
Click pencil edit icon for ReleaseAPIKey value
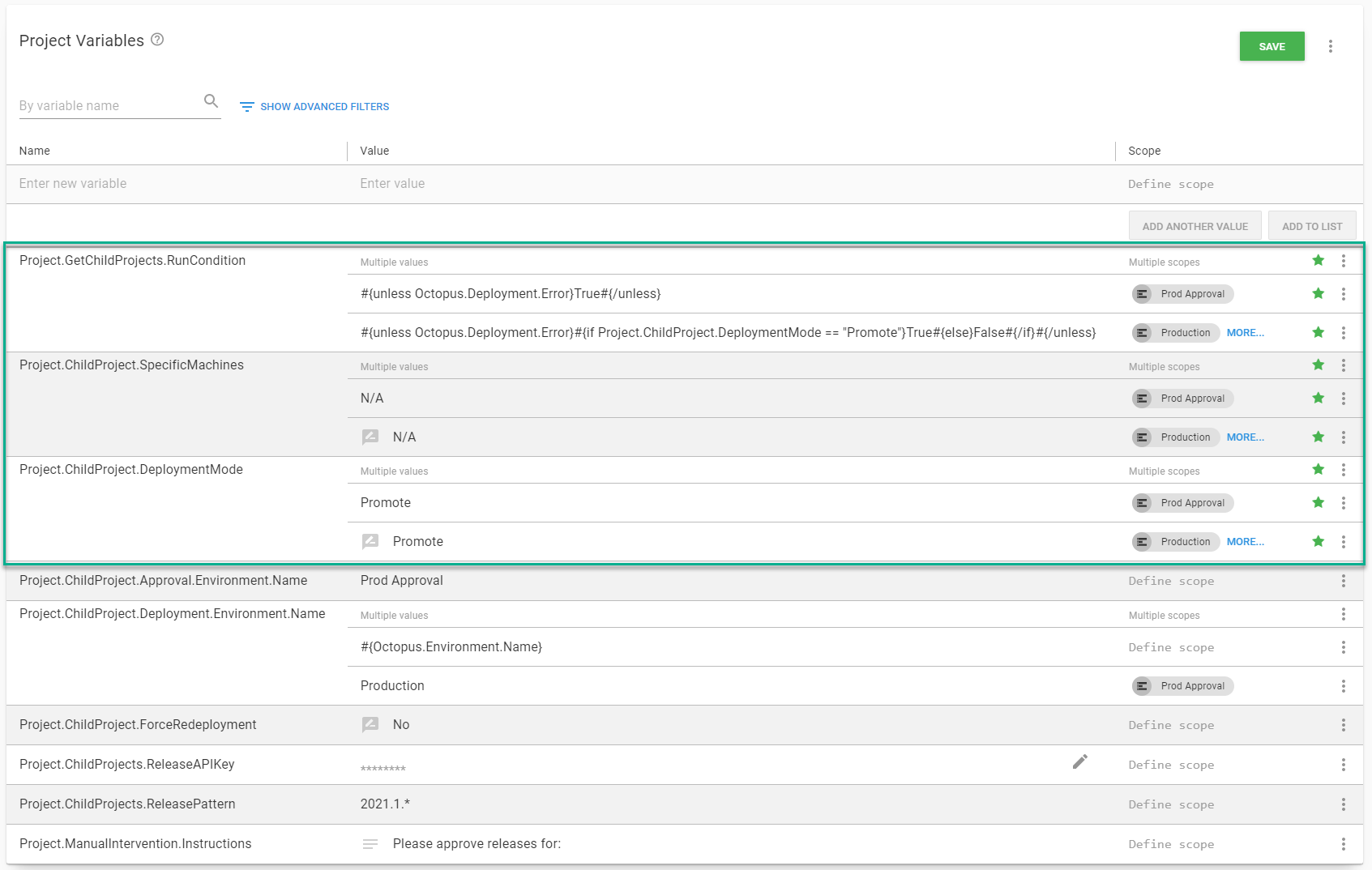[x=1079, y=762]
